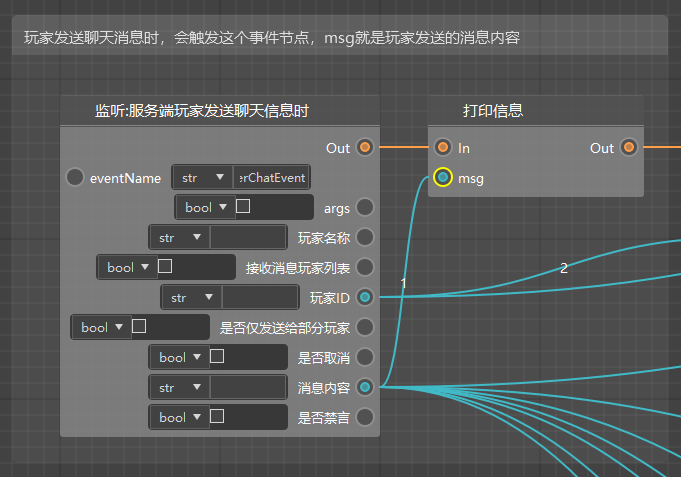Click the 是否禁言 output port

point(365,417)
